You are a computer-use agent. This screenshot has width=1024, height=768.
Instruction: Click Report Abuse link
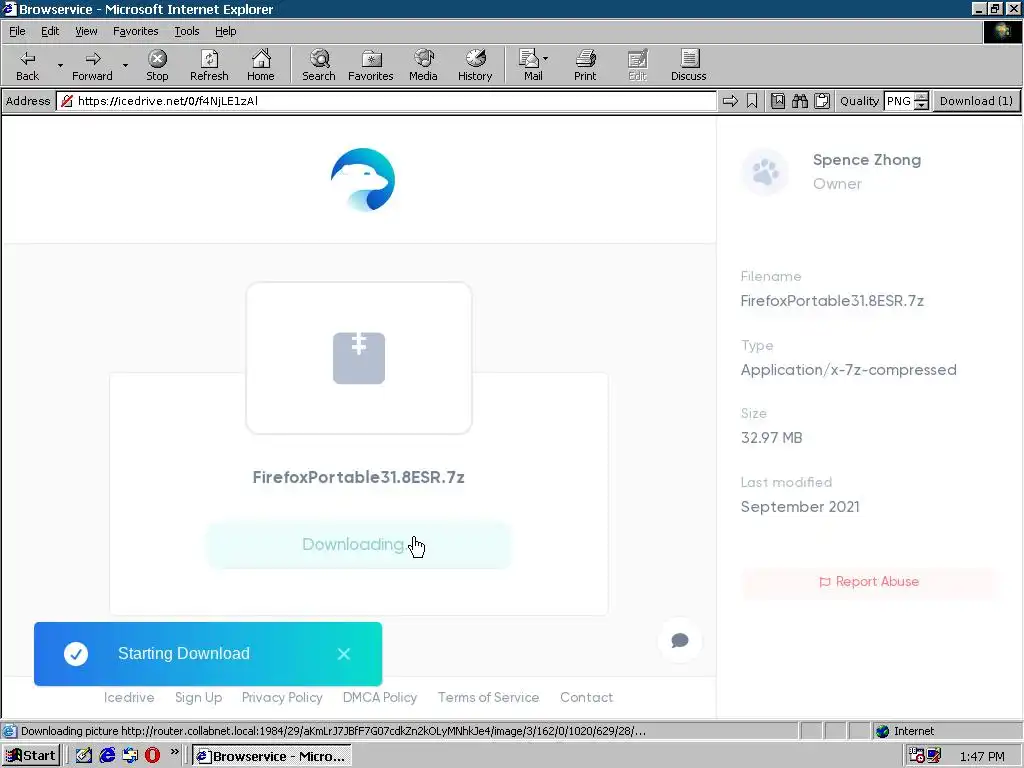pos(869,581)
